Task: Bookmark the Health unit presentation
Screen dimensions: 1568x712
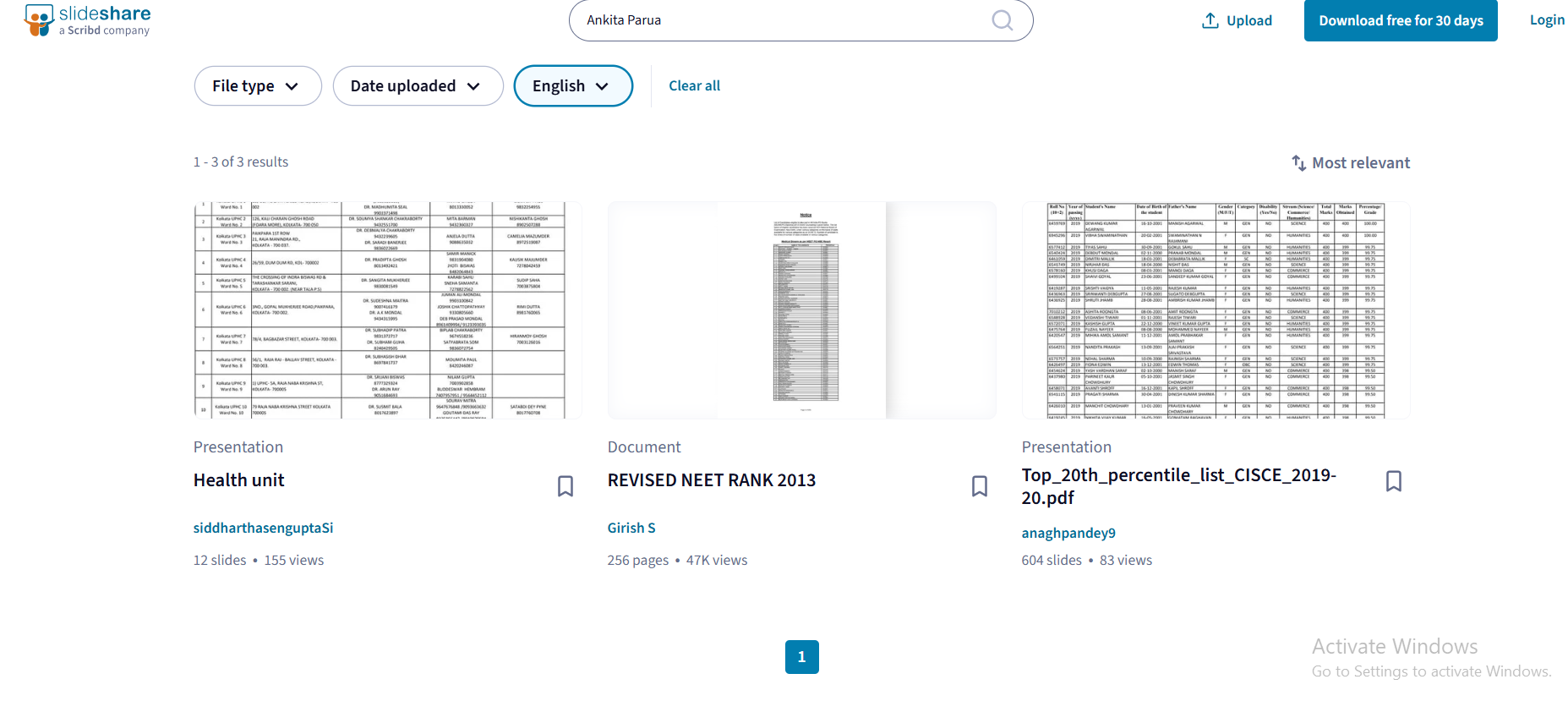Action: [565, 485]
